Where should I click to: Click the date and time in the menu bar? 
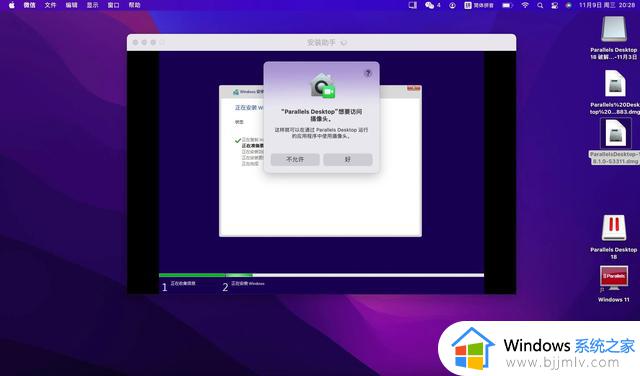pos(607,5)
